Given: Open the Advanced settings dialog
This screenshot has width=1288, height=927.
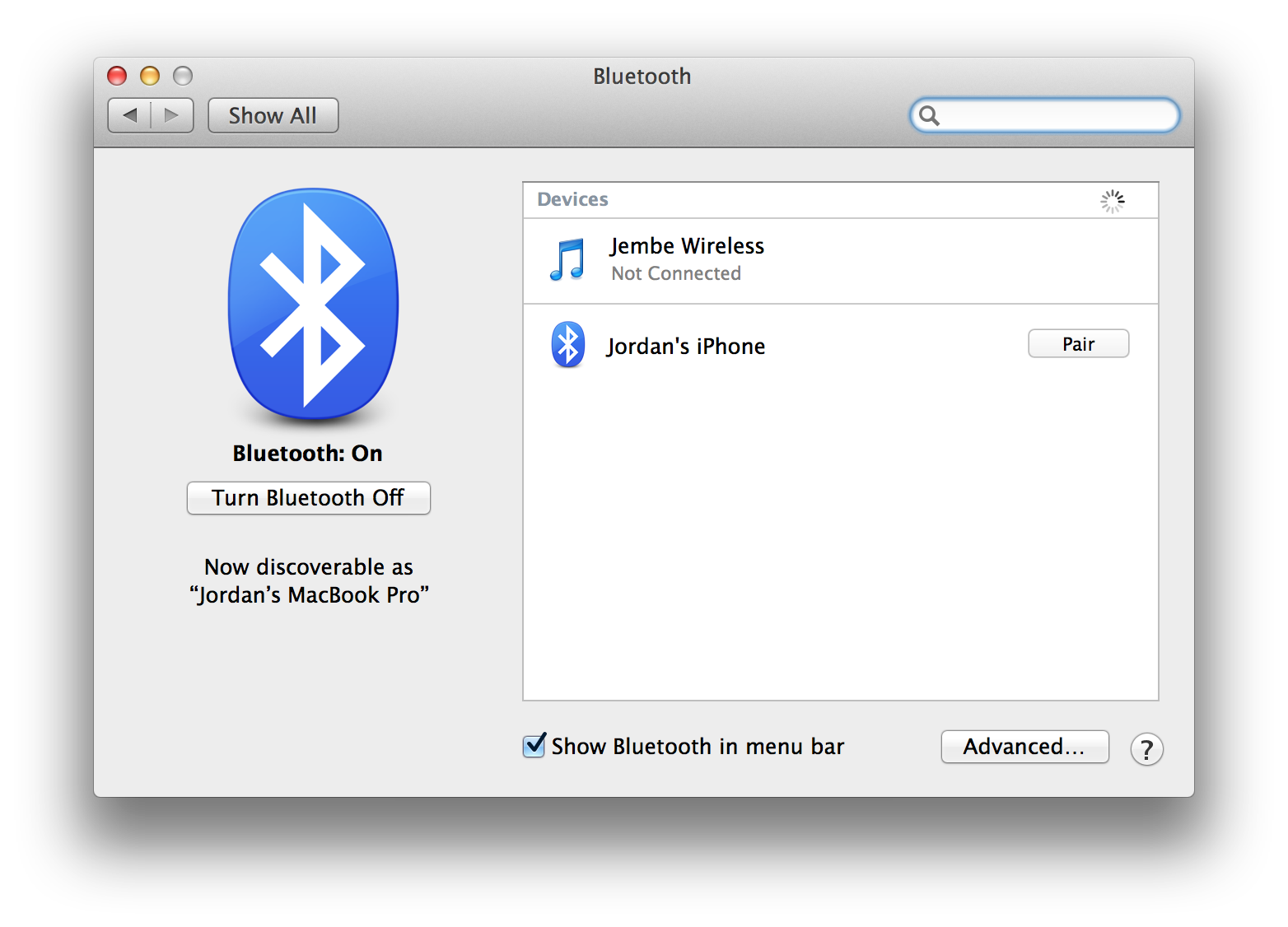Looking at the screenshot, I should point(1024,747).
